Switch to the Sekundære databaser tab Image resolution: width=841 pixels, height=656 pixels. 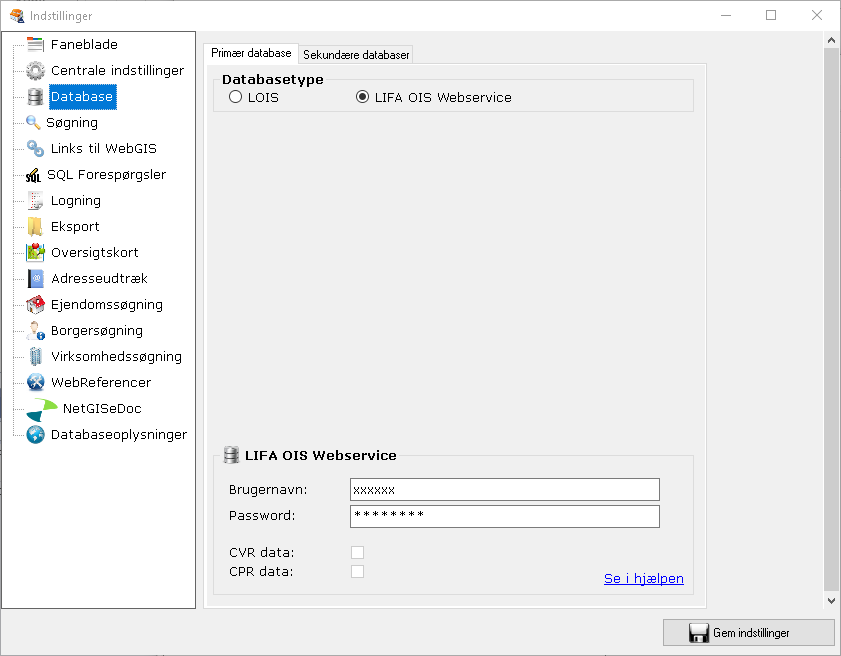355,53
